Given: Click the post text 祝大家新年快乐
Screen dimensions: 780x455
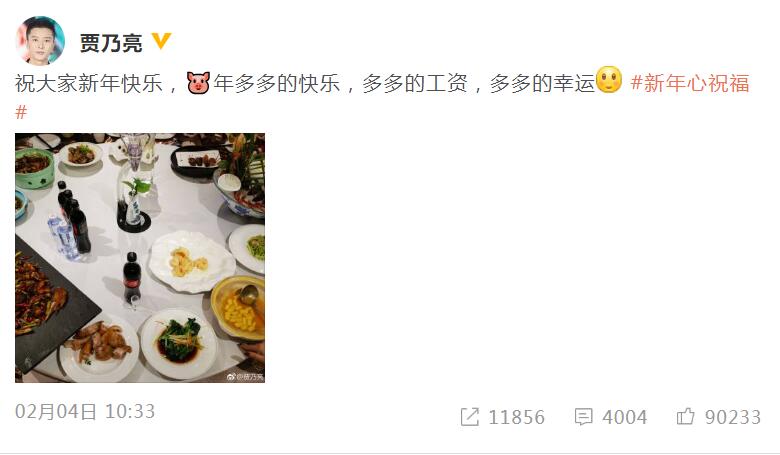Looking at the screenshot, I should [x=89, y=83].
